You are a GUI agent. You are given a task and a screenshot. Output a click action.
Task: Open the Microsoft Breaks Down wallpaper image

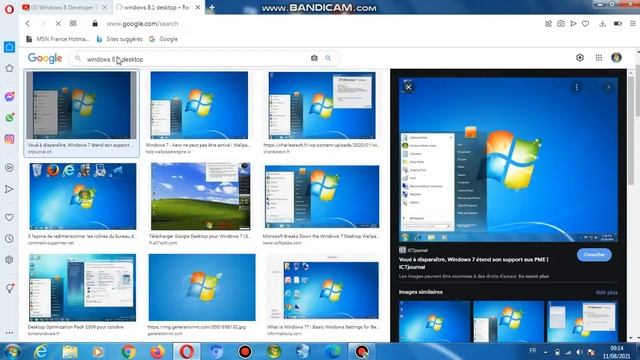click(x=322, y=197)
